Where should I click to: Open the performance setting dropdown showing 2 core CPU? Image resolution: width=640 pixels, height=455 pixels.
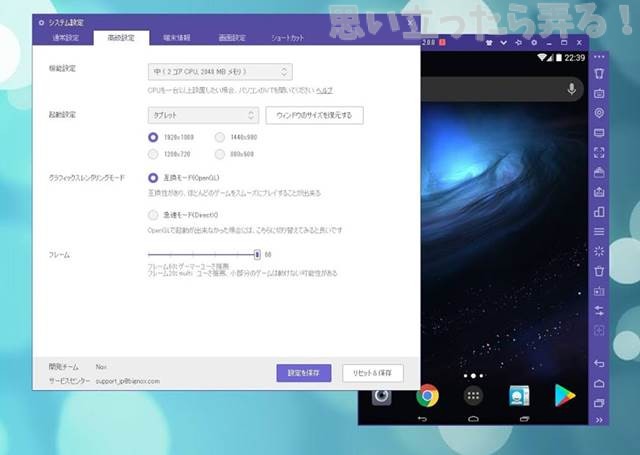pyautogui.click(x=220, y=72)
